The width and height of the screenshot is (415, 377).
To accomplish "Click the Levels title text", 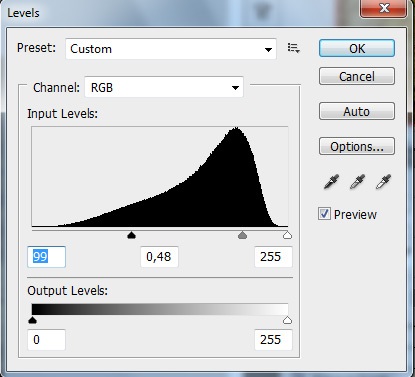I will click(23, 13).
